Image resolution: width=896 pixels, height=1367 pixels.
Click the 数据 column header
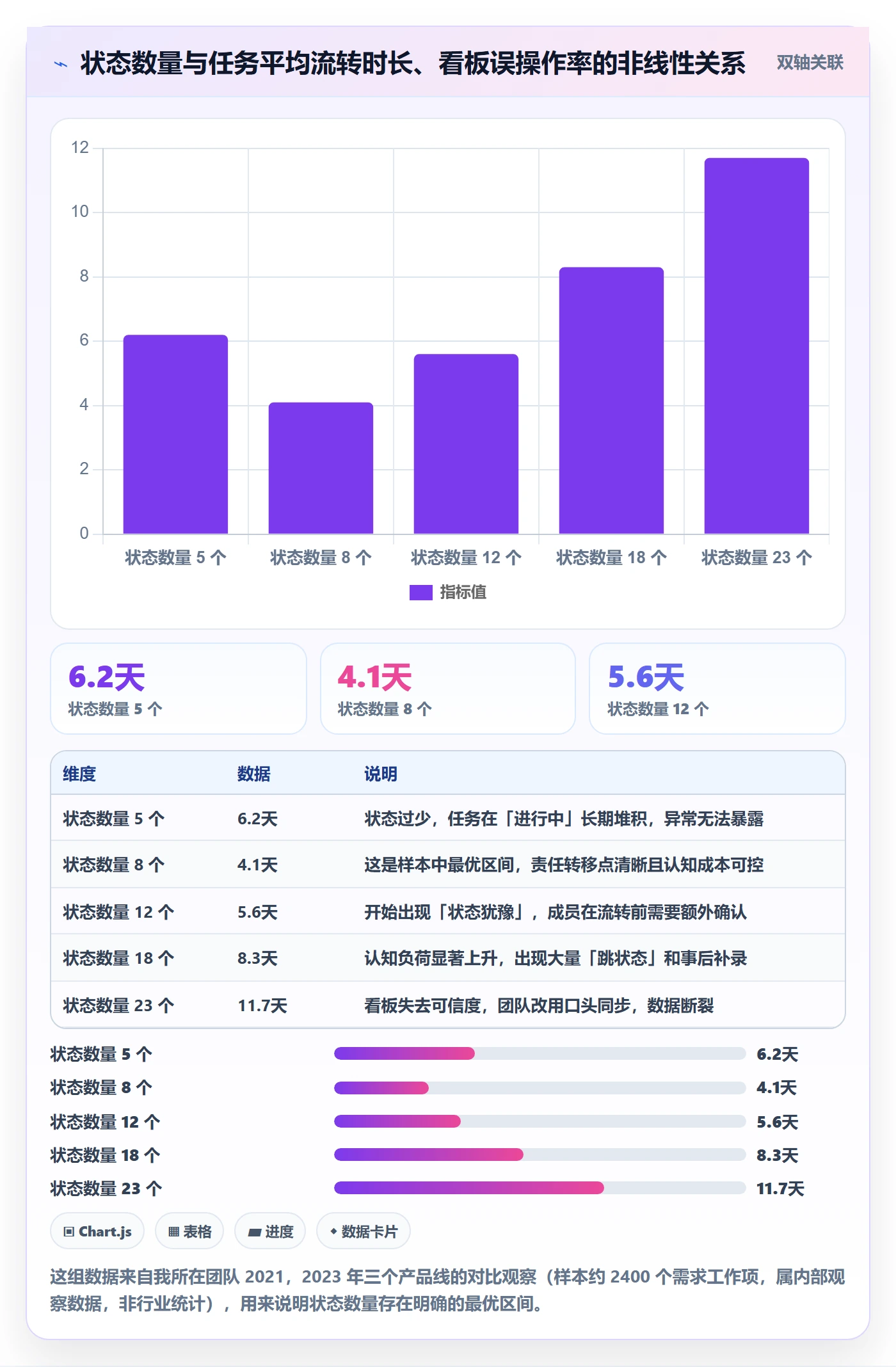254,774
